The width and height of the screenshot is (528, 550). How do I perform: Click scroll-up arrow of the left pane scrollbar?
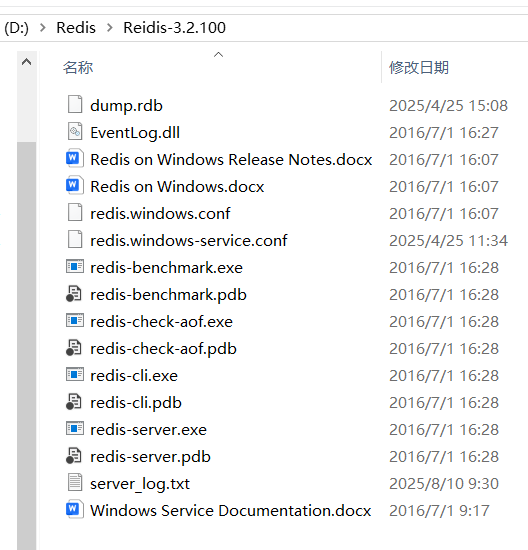27,62
